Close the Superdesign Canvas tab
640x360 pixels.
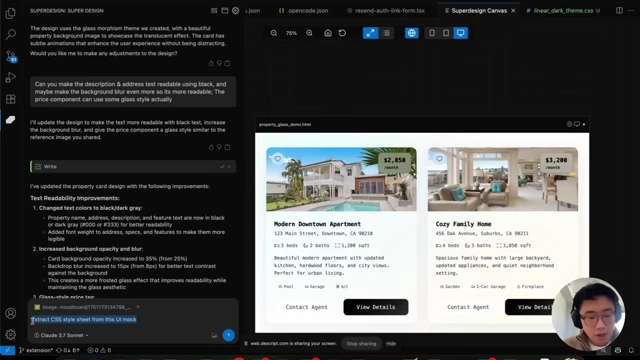pos(513,11)
